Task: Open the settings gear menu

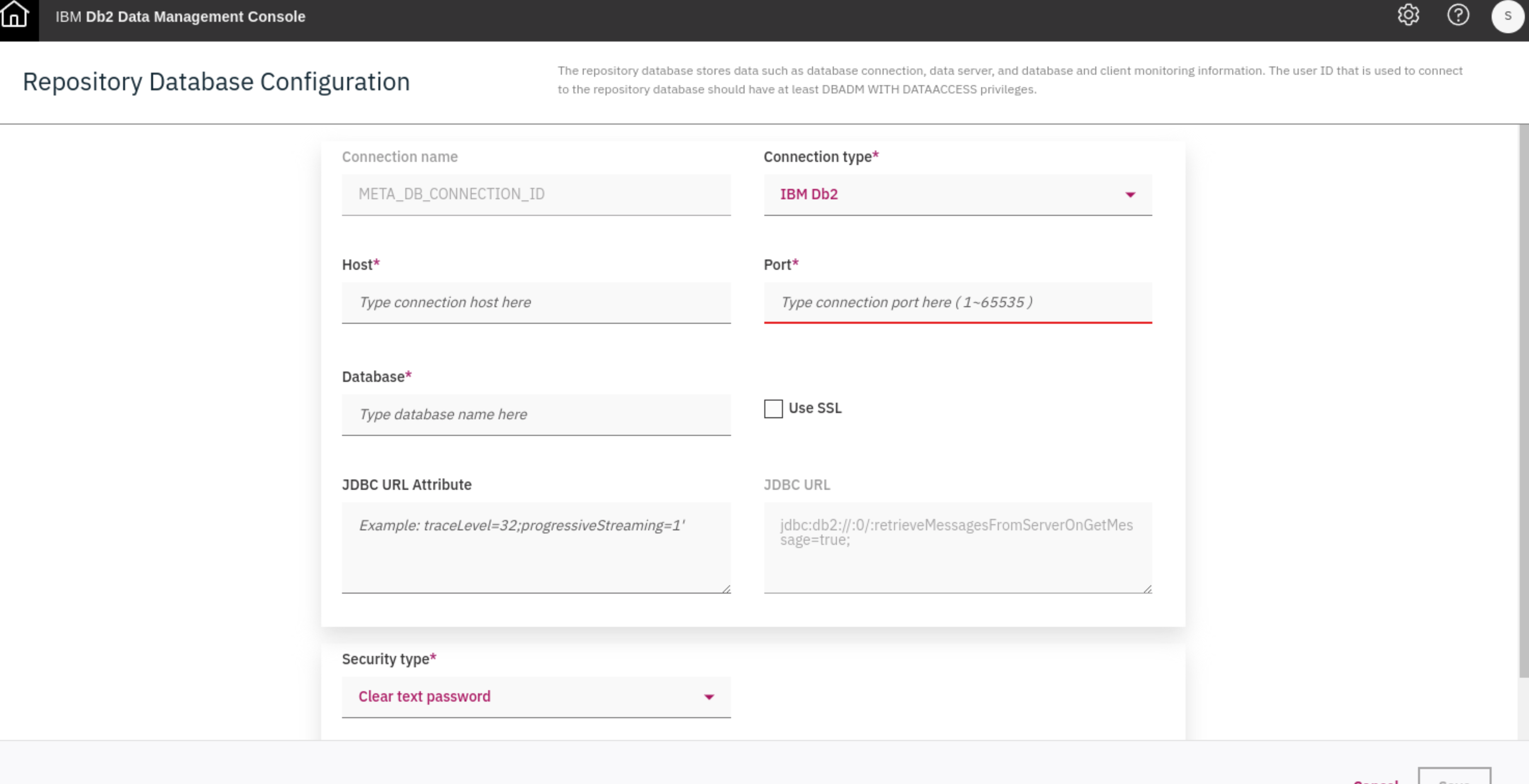Action: tap(1408, 15)
